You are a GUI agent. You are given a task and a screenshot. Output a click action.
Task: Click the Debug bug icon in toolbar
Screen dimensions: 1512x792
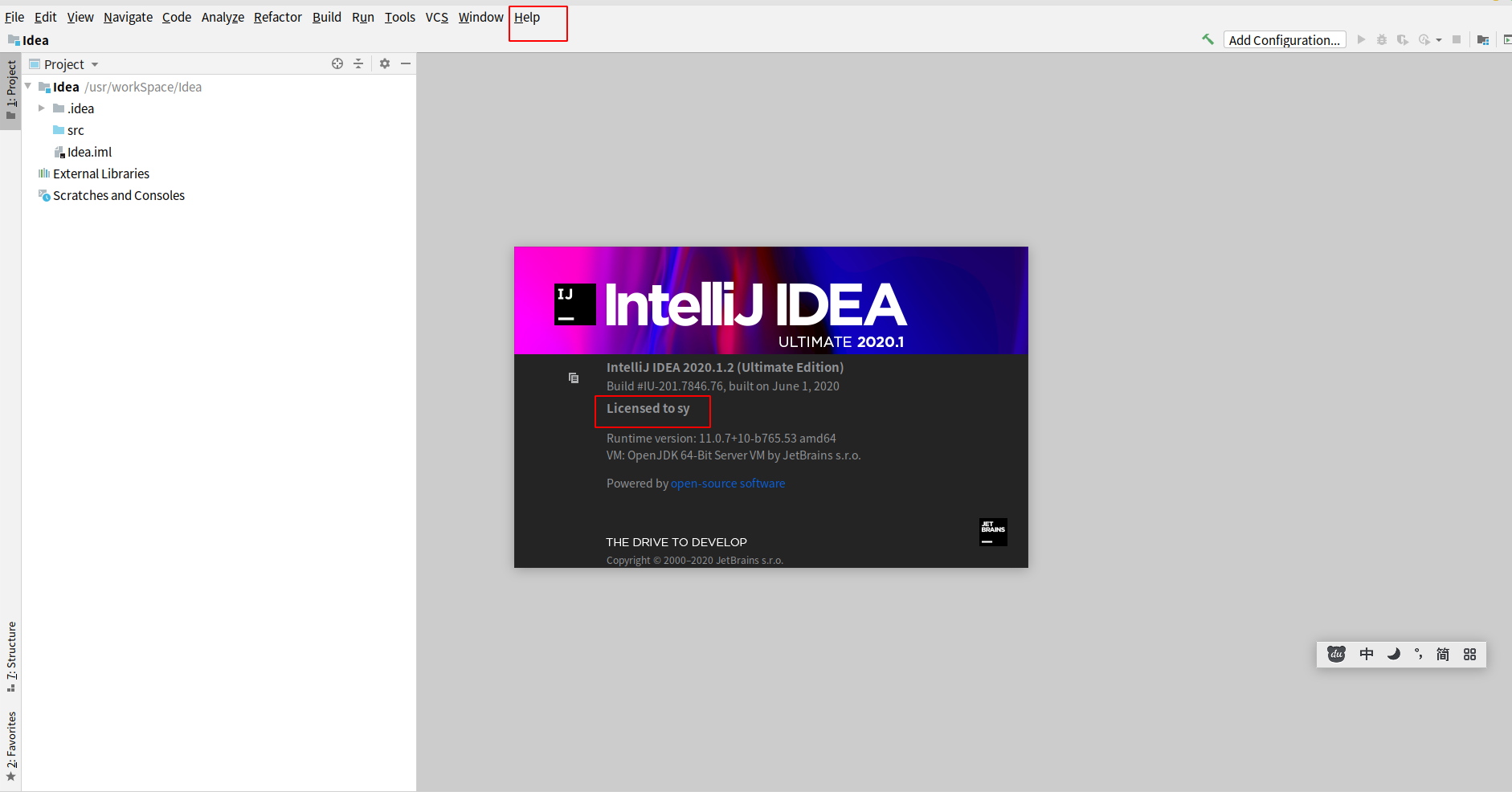click(x=1382, y=39)
